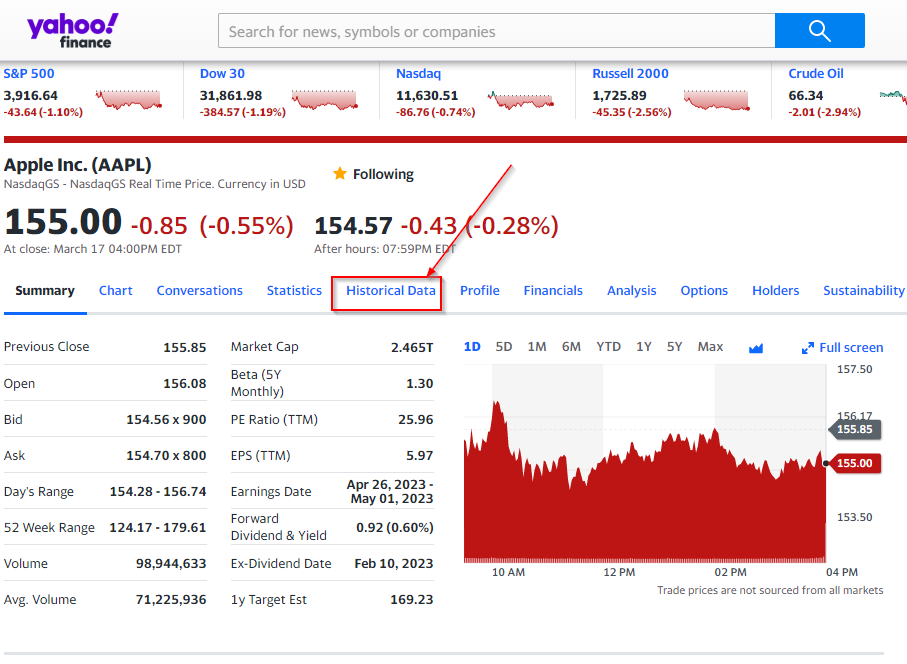The image size is (907, 664).
Task: Switch to the Financials tab
Action: [x=553, y=291]
